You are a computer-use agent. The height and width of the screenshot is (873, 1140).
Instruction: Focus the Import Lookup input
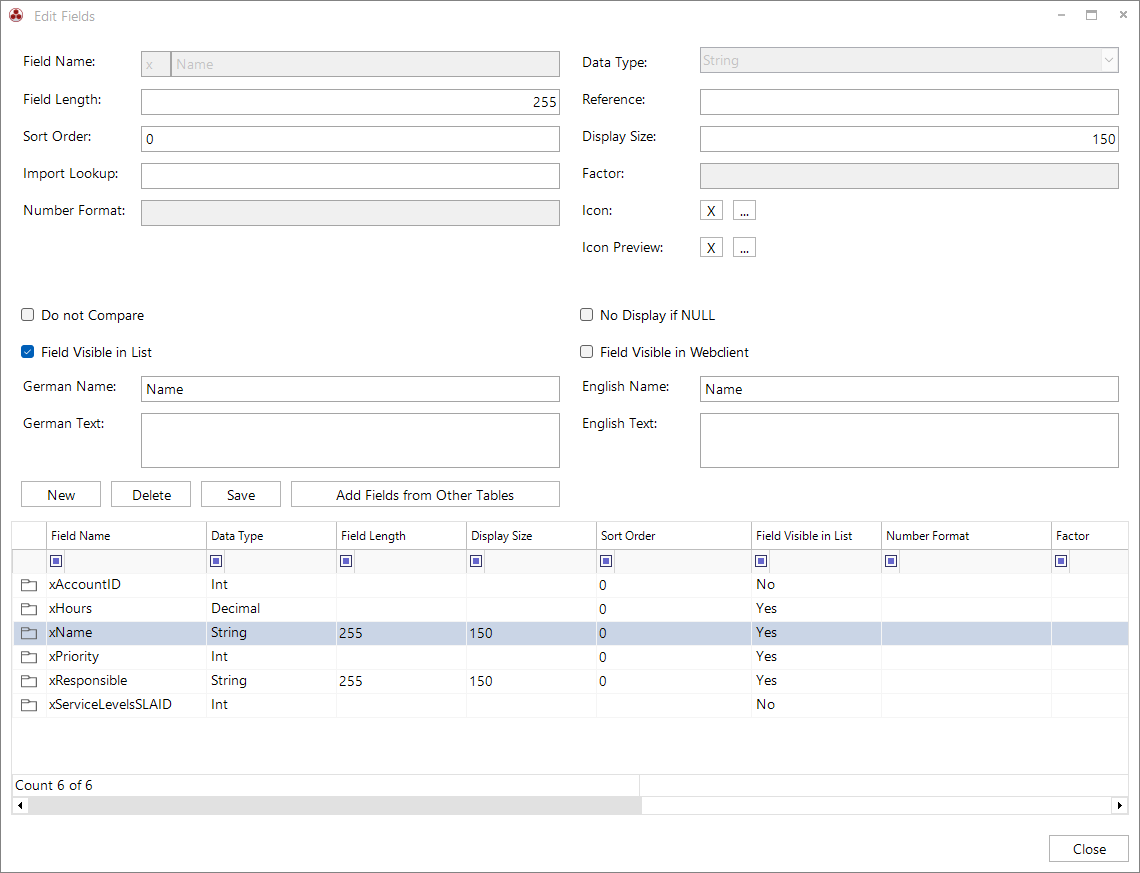pyautogui.click(x=350, y=176)
